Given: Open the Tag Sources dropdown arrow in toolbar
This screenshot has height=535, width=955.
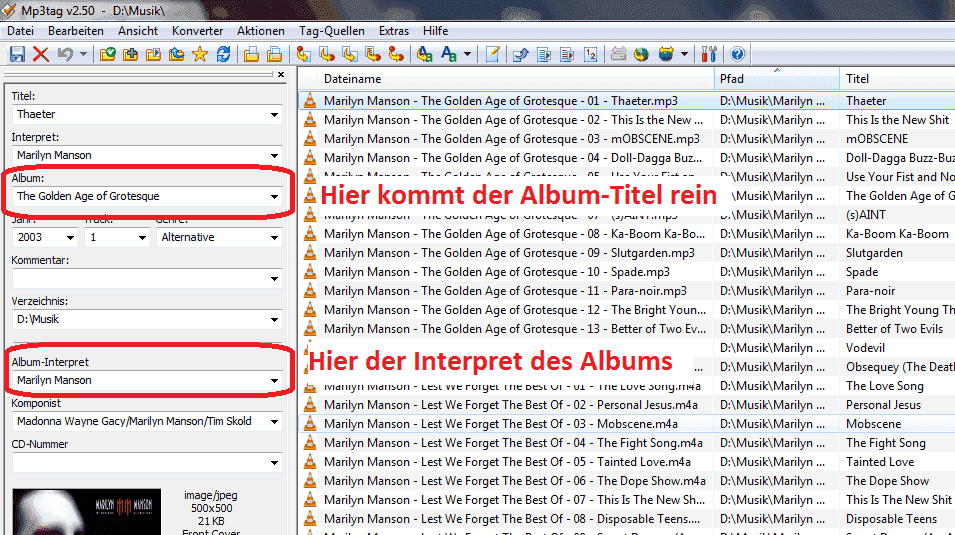Looking at the screenshot, I should point(685,54).
